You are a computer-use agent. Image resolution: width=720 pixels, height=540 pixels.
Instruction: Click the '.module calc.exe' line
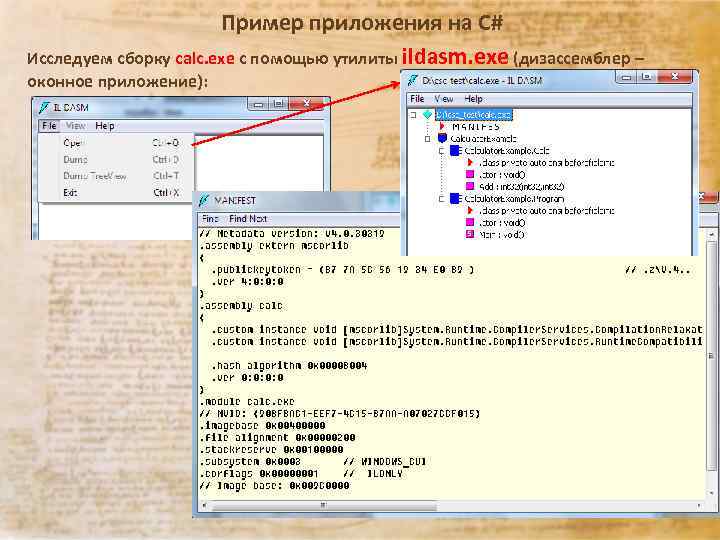(247, 402)
